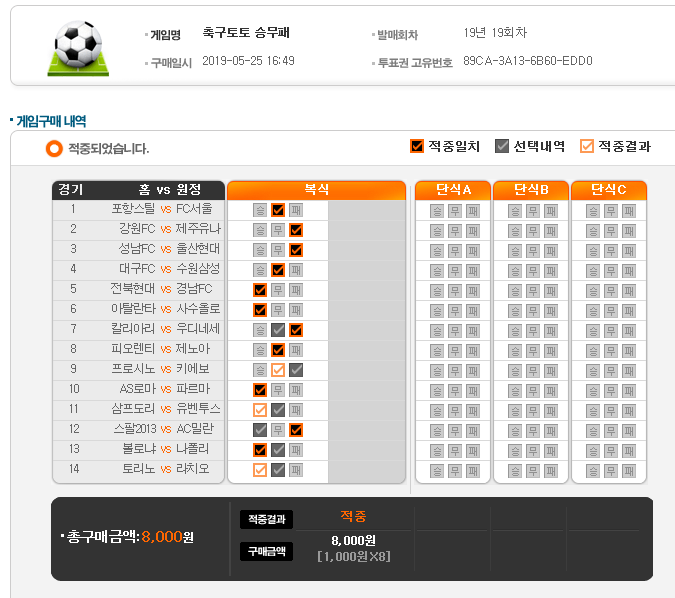Toggle 패 box for 성남FC vs 울산현대

point(296,250)
